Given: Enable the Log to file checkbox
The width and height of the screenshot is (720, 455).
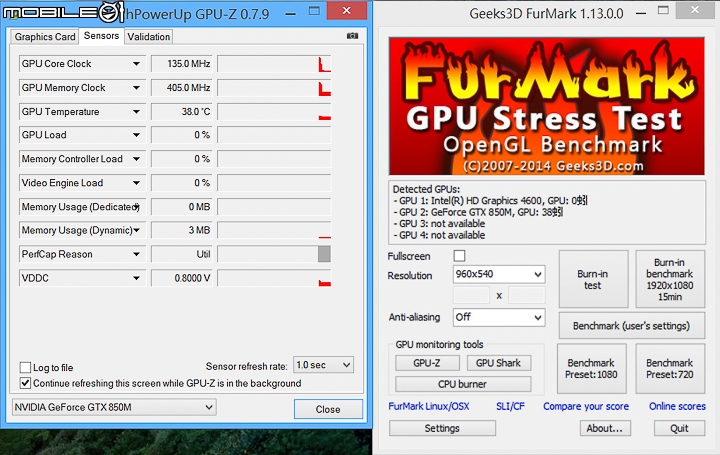Looking at the screenshot, I should click(25, 367).
